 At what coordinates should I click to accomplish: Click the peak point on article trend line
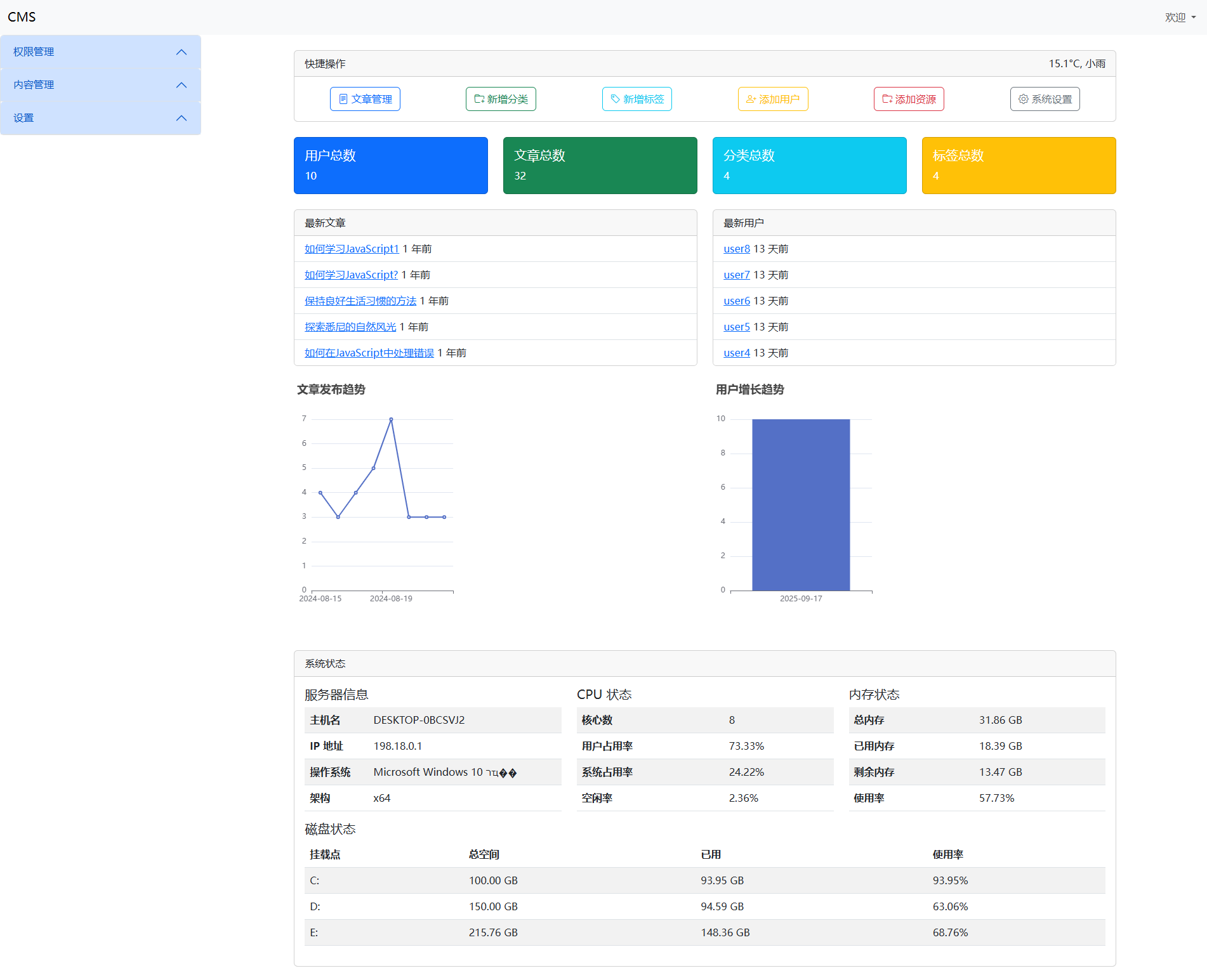coord(391,419)
